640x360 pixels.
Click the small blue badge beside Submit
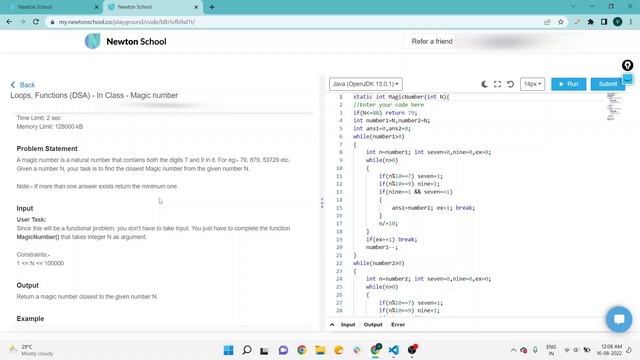[x=628, y=79]
